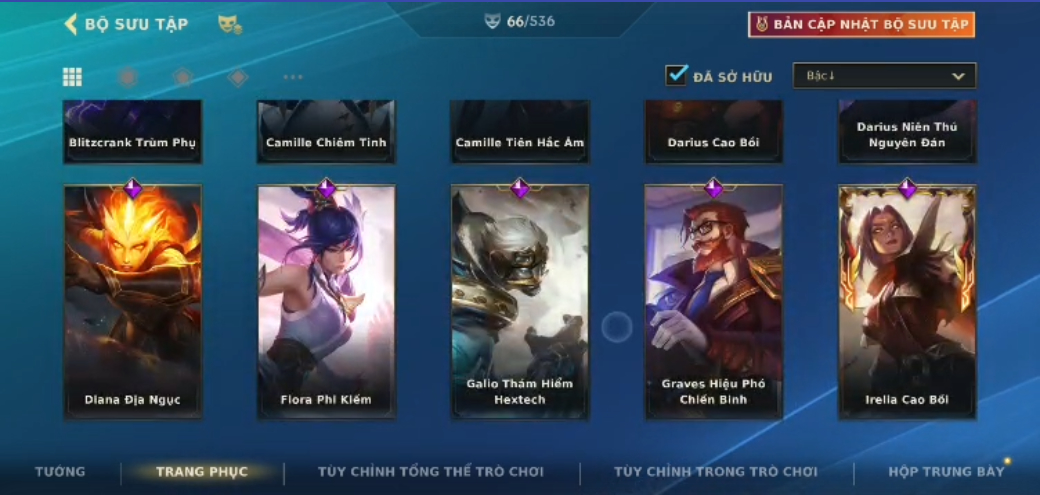Switch to Tùy Chỉnh Tổng Thể Trò Chơi tab
This screenshot has width=1040, height=495.
(430, 472)
